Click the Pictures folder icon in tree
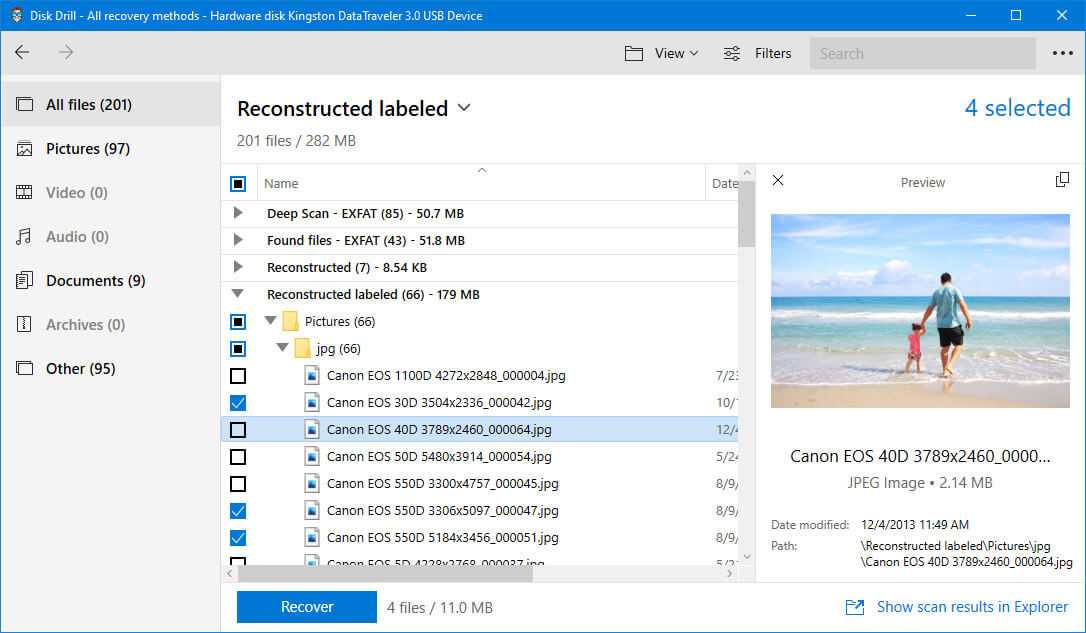This screenshot has height=633, width=1086. point(291,321)
